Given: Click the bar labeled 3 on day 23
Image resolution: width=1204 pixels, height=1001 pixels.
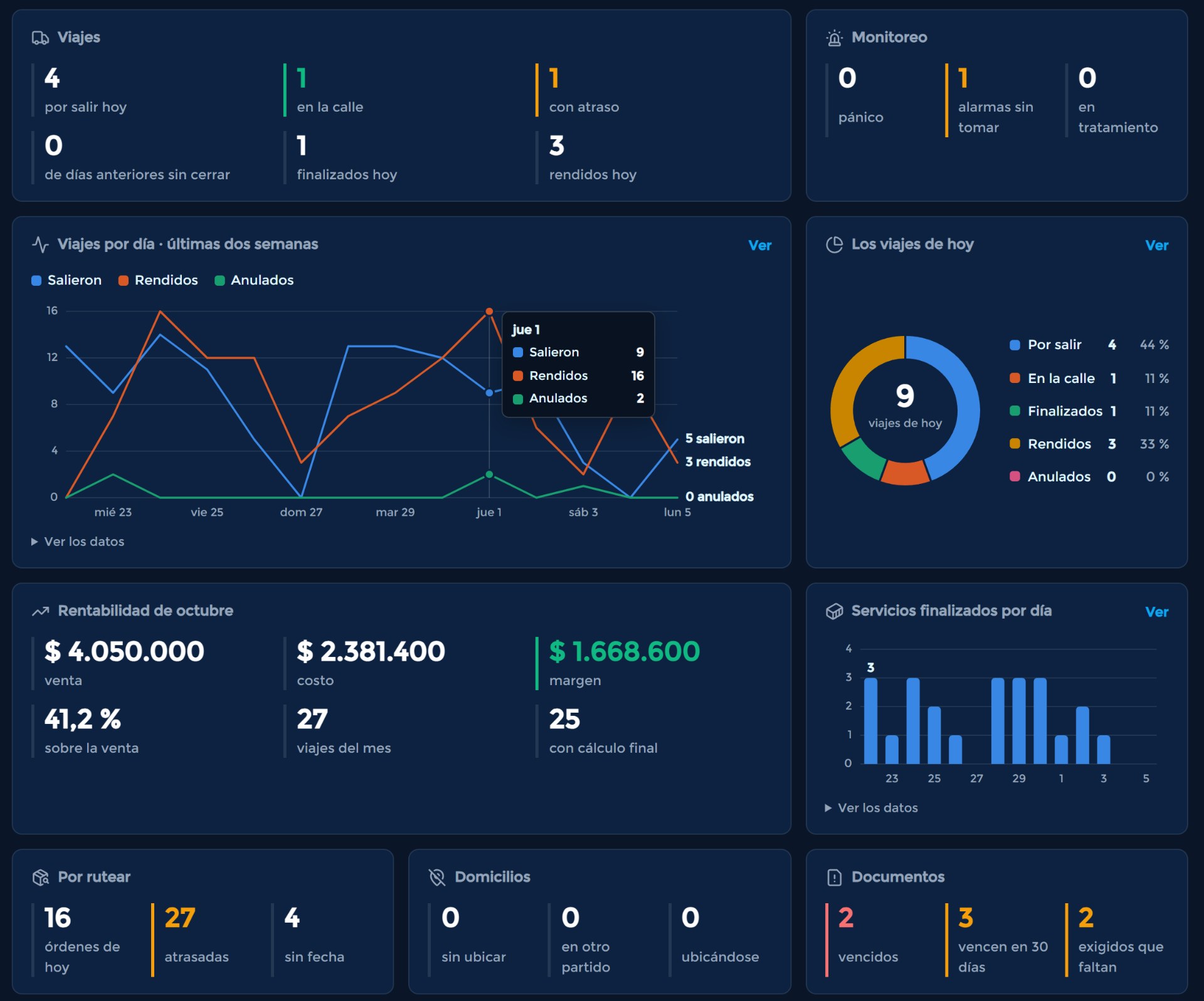Looking at the screenshot, I should [870, 721].
